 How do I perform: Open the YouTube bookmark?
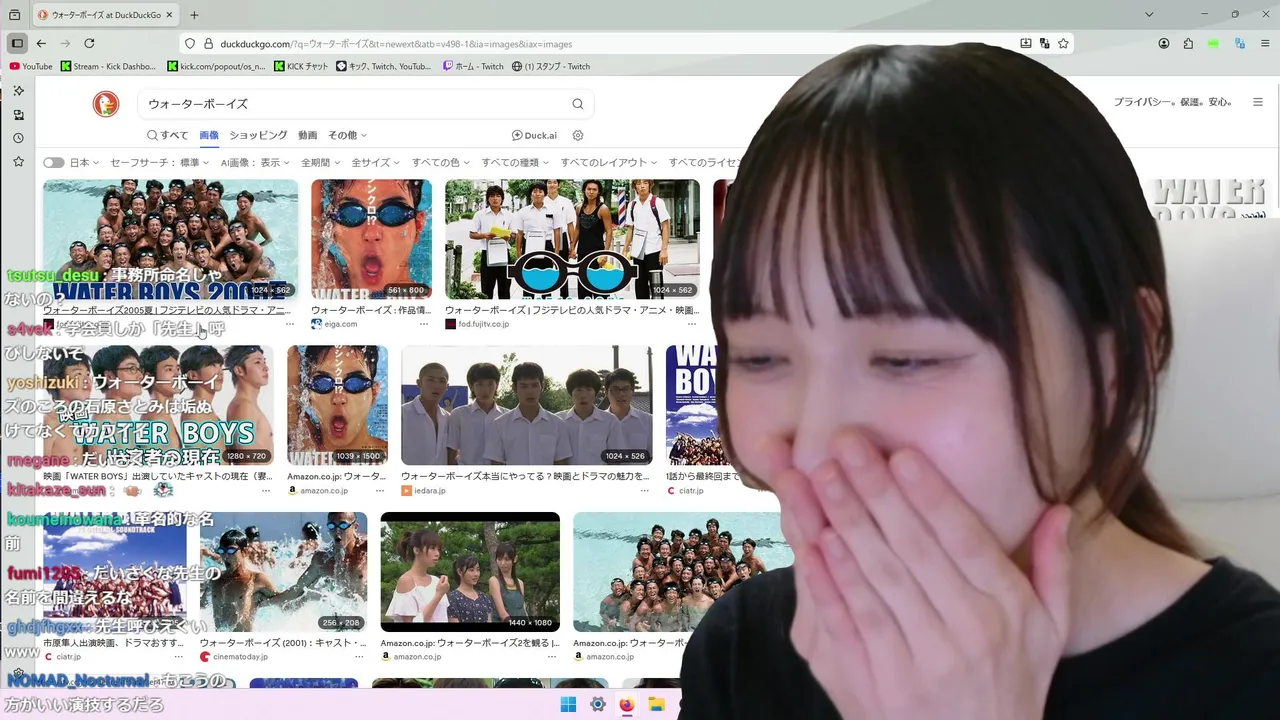[x=31, y=66]
